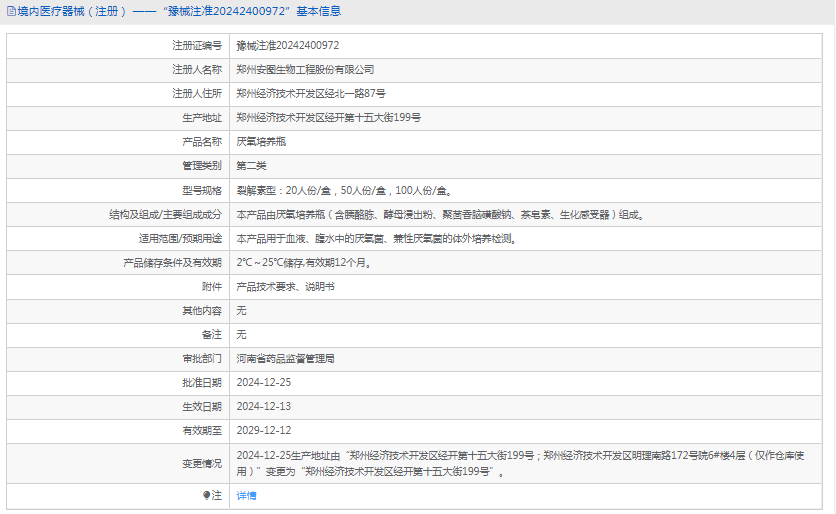Select the 注册证编号 label cell

pos(118,46)
